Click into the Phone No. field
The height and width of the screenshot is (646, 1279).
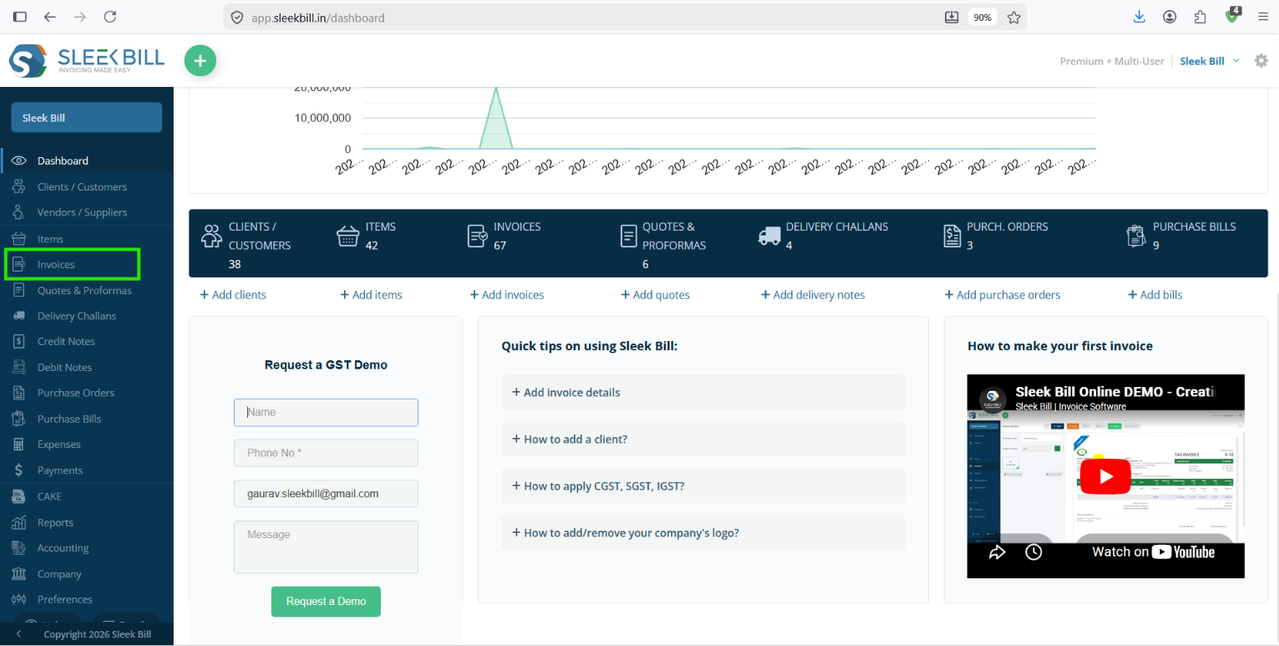[326, 453]
